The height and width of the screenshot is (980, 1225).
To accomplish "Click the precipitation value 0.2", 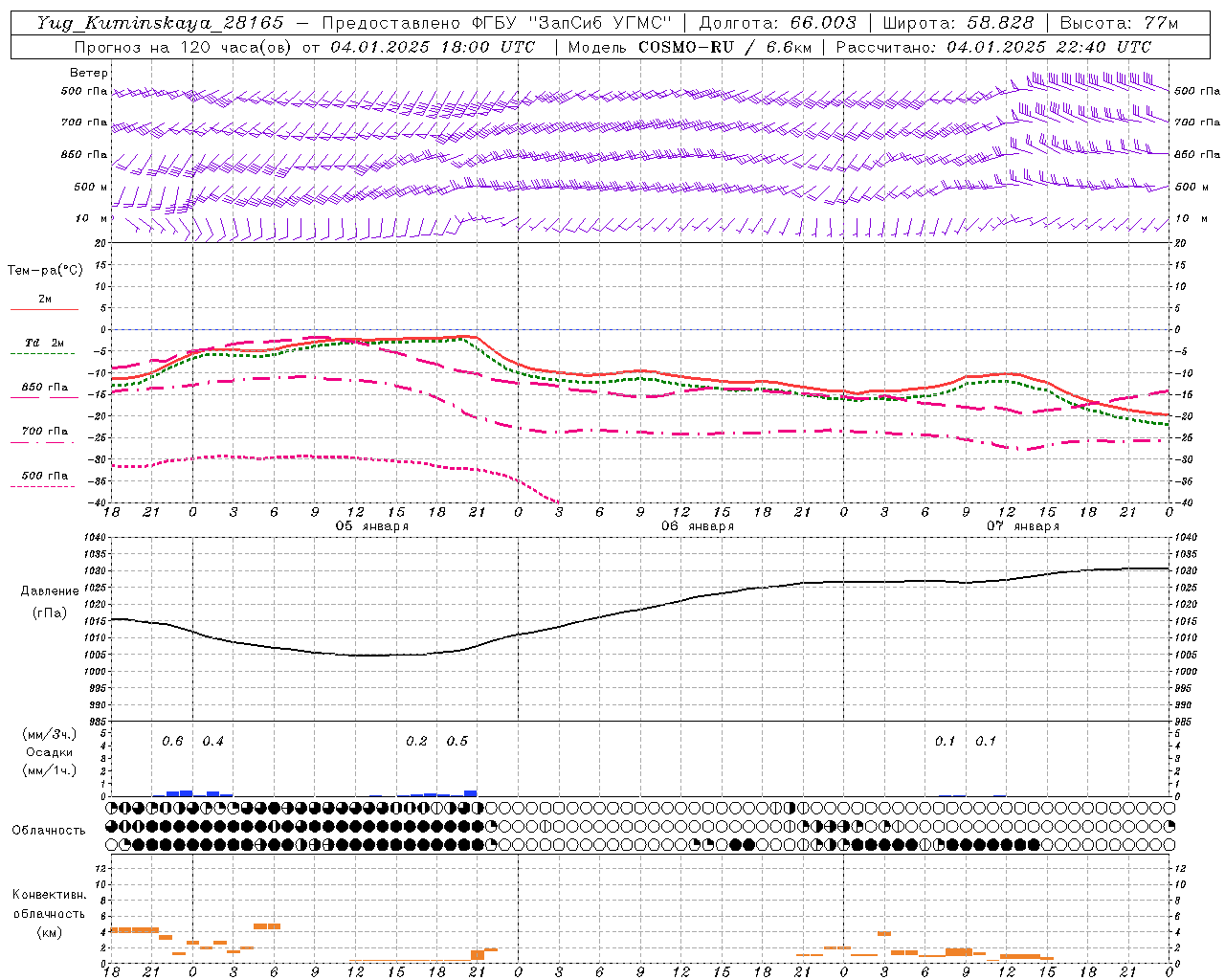I will pyautogui.click(x=416, y=741).
